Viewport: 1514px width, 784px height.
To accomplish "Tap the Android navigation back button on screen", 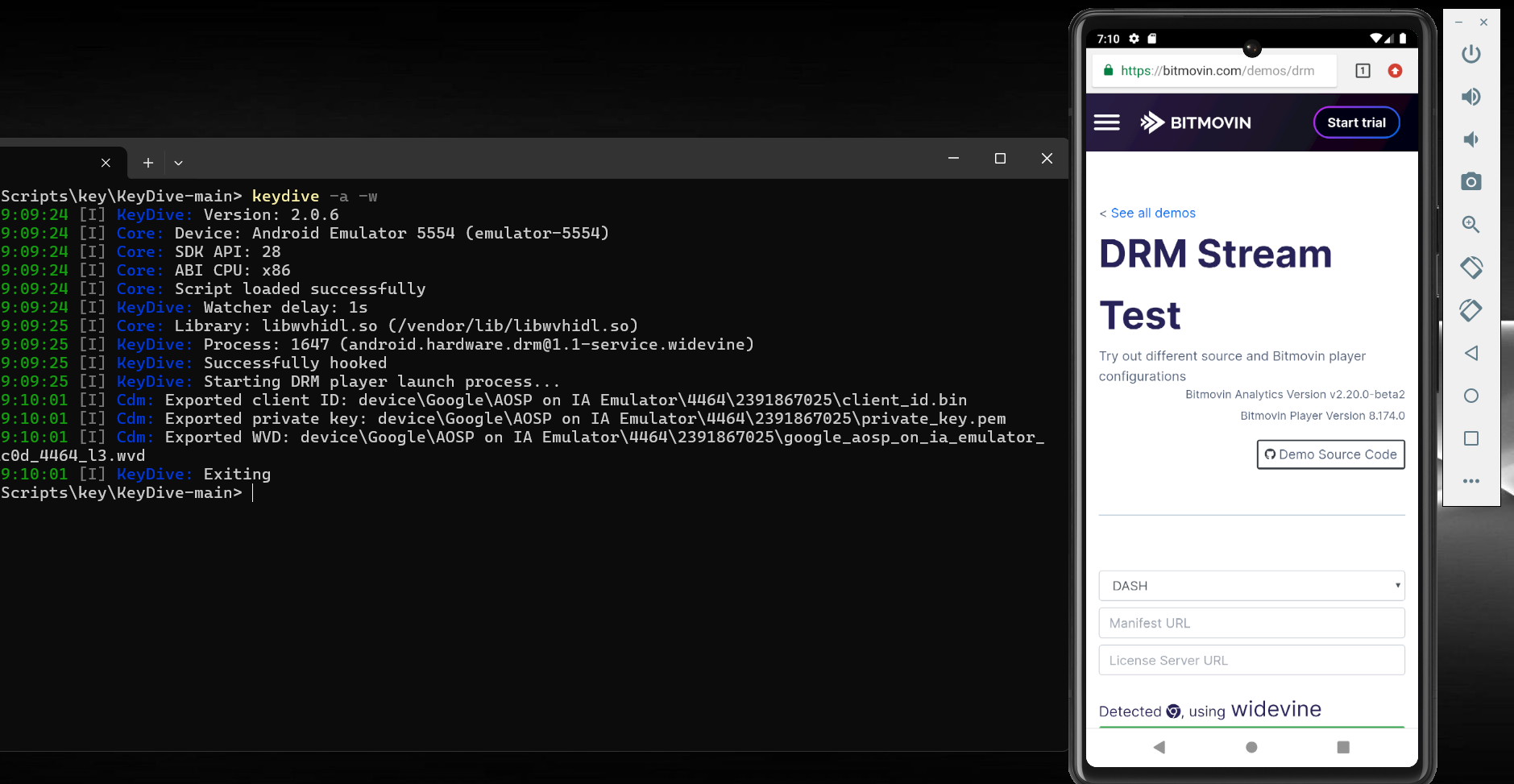I will click(1159, 747).
